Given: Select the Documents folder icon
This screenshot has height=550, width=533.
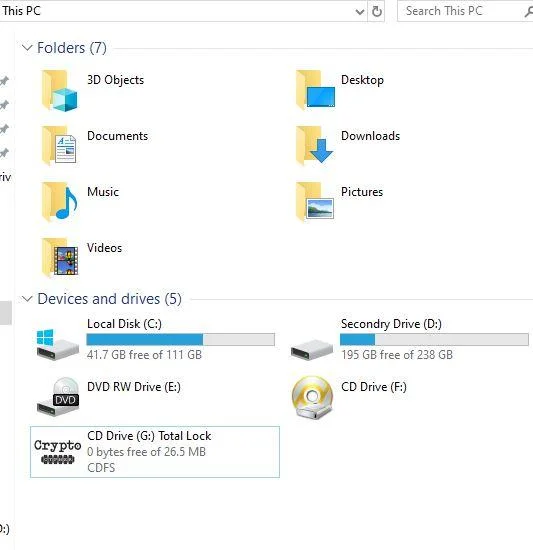Looking at the screenshot, I should [x=59, y=146].
